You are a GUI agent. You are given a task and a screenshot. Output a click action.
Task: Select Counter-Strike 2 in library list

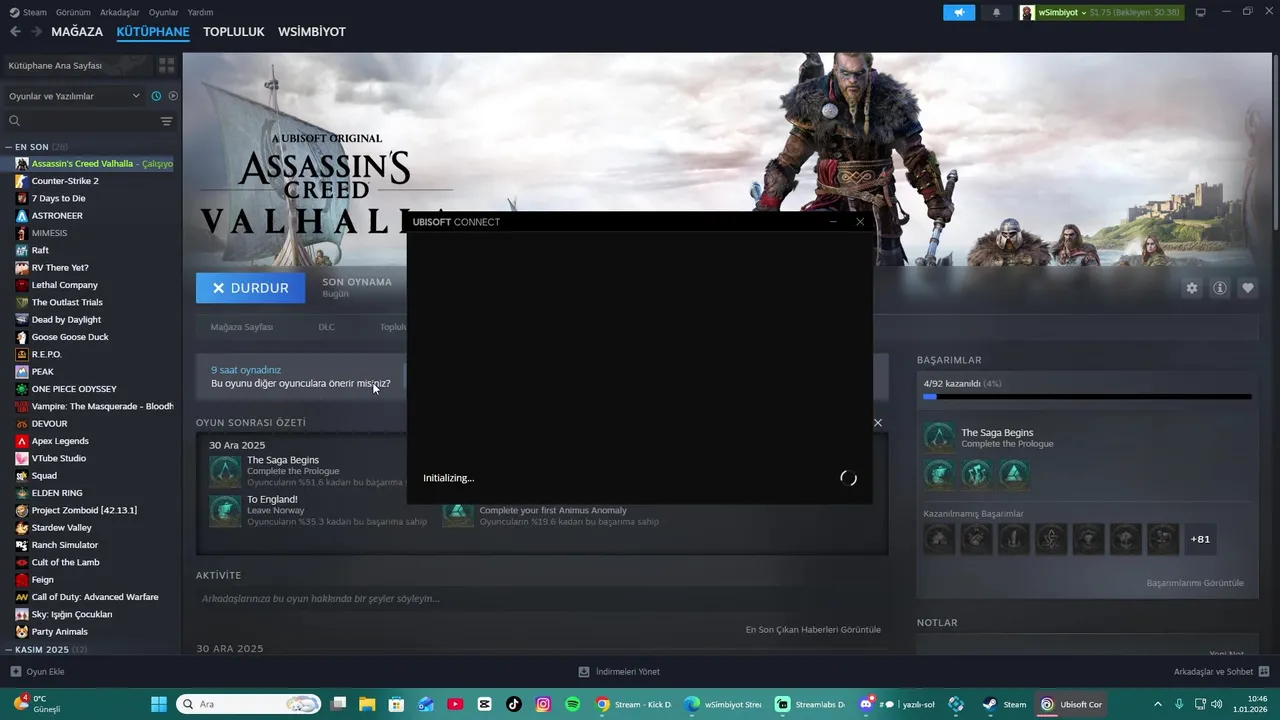click(x=65, y=181)
